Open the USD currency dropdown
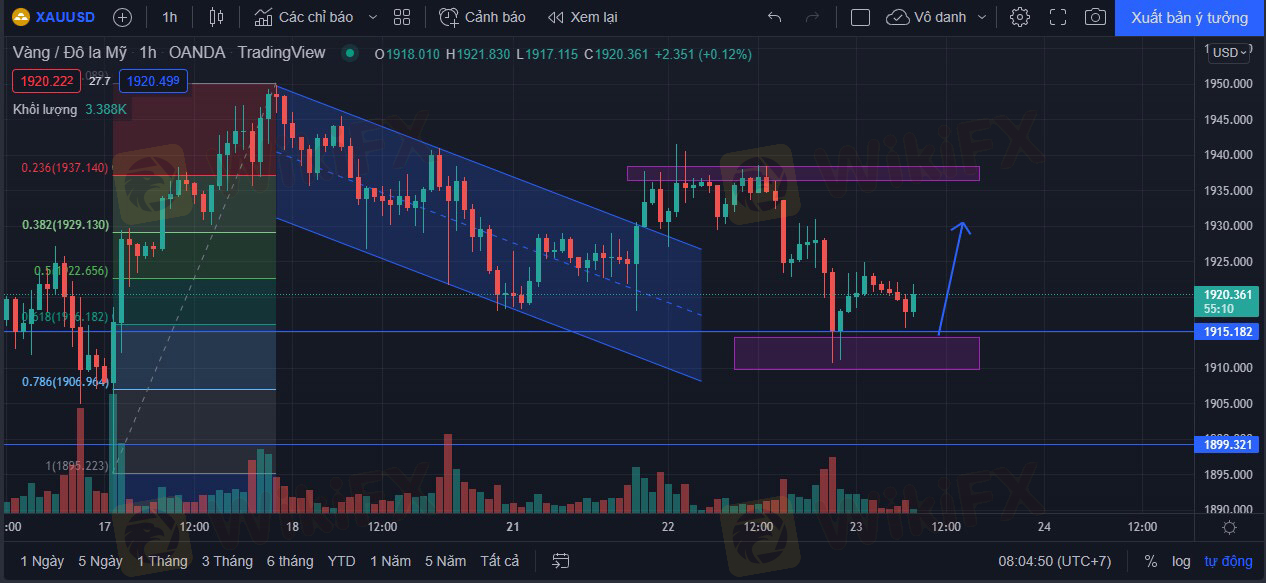 click(1229, 52)
